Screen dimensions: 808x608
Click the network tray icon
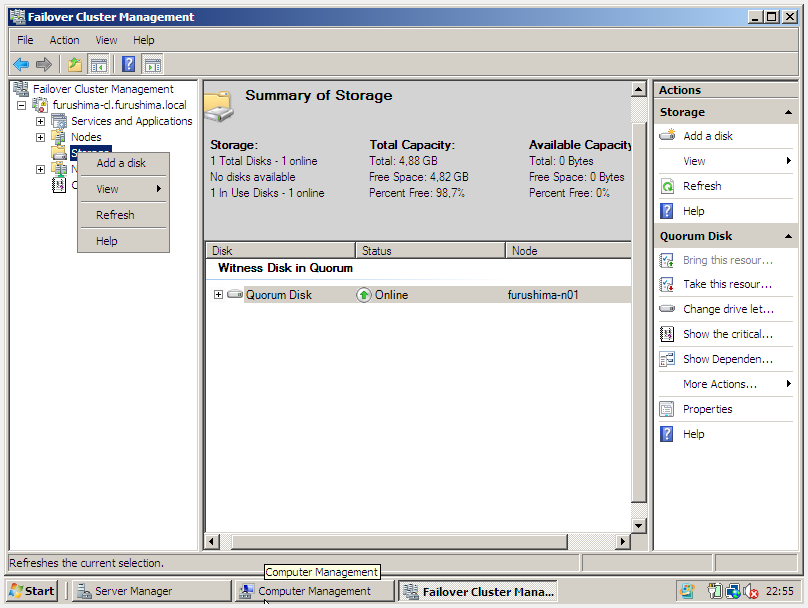click(x=733, y=590)
